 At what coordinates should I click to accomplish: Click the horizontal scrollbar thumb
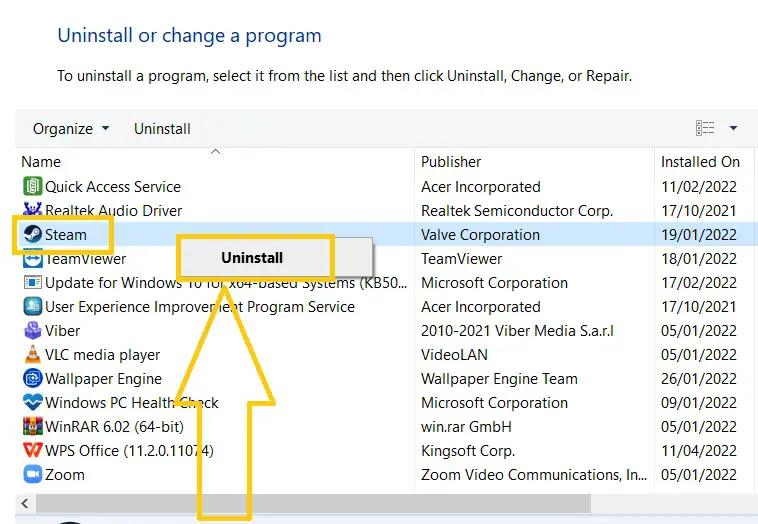pos(313,504)
